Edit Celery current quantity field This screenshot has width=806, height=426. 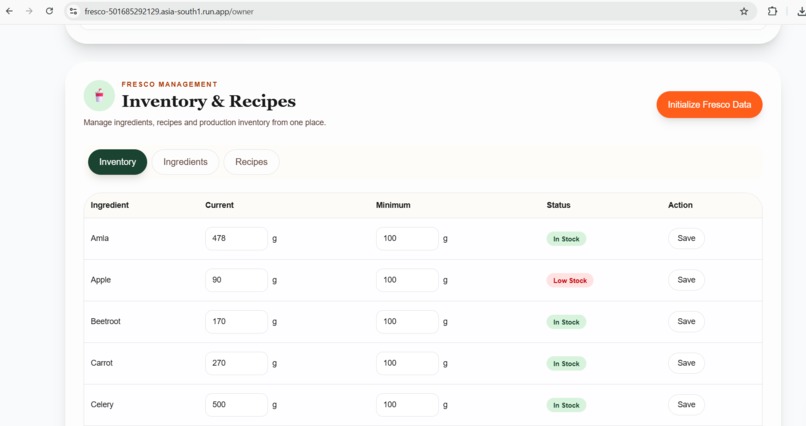236,405
